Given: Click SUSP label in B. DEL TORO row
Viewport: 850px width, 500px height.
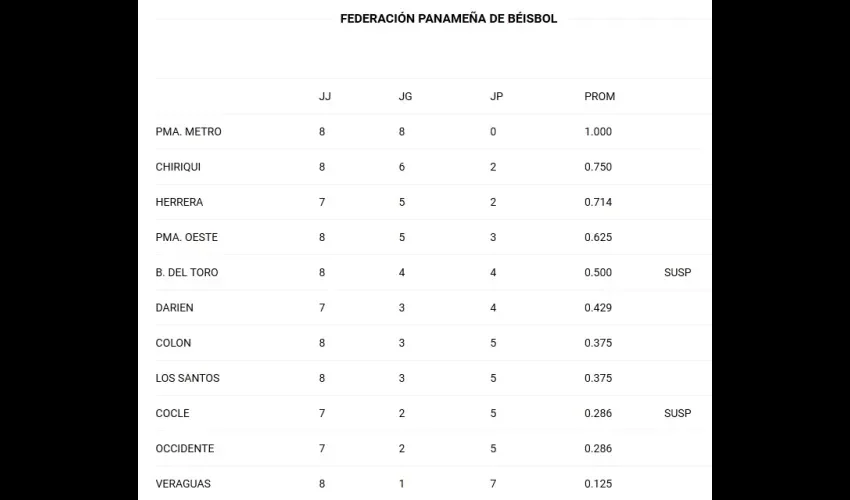Looking at the screenshot, I should (678, 273).
